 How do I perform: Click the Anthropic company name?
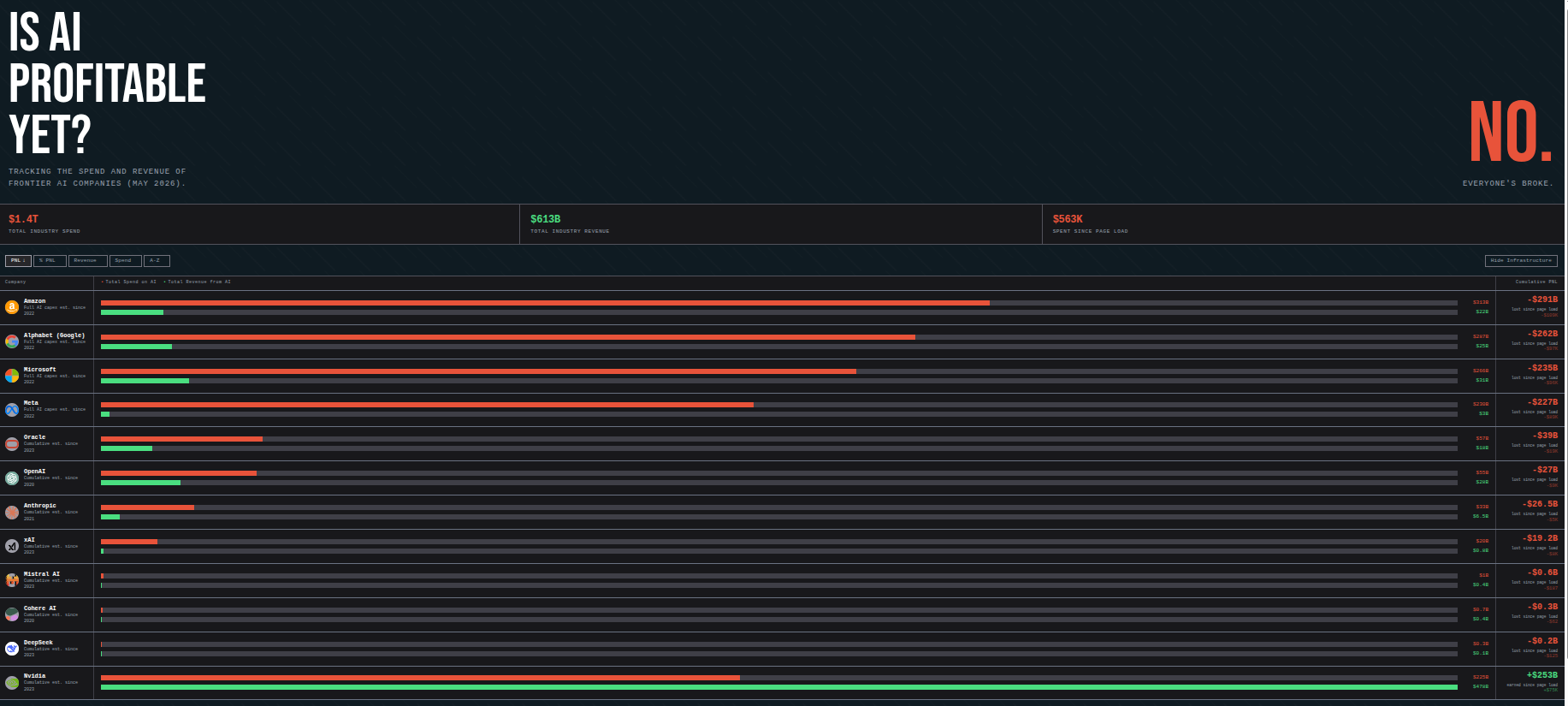click(40, 506)
